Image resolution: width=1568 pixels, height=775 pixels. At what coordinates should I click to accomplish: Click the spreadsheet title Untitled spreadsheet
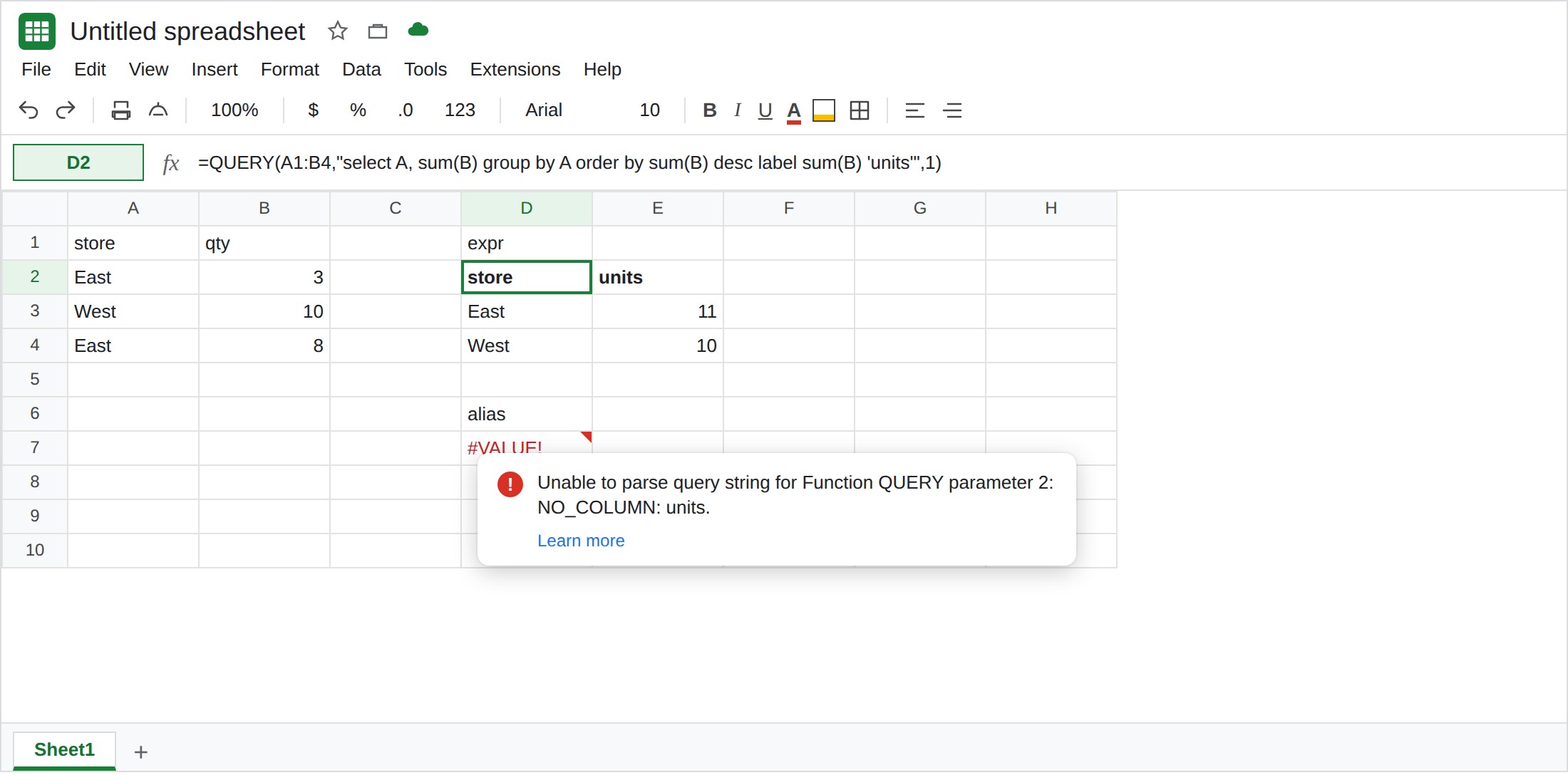click(x=187, y=31)
